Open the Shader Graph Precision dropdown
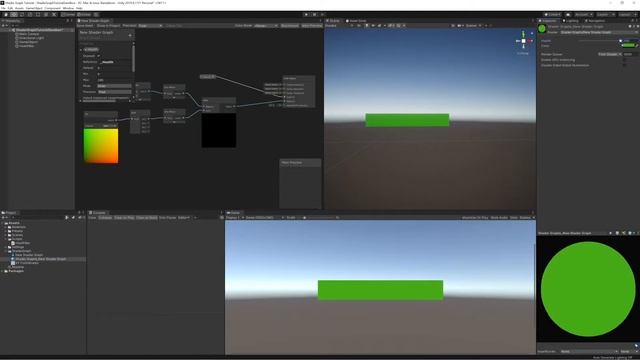This screenshot has width=640, height=360. (150, 25)
